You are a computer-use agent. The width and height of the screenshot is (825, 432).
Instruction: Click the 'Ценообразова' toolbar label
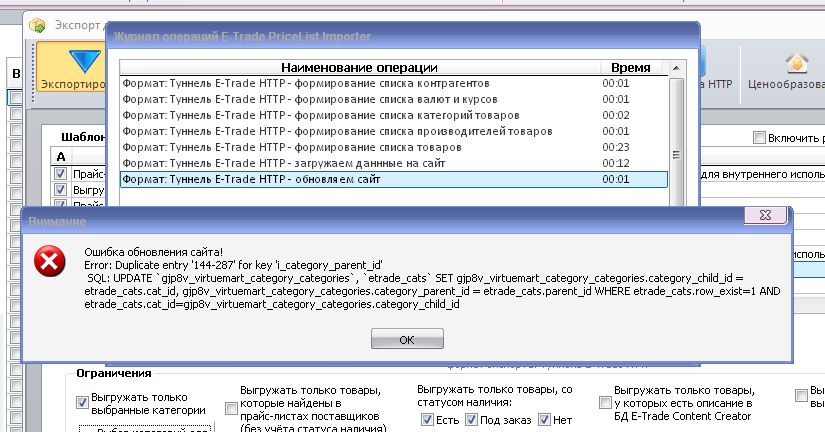point(786,84)
